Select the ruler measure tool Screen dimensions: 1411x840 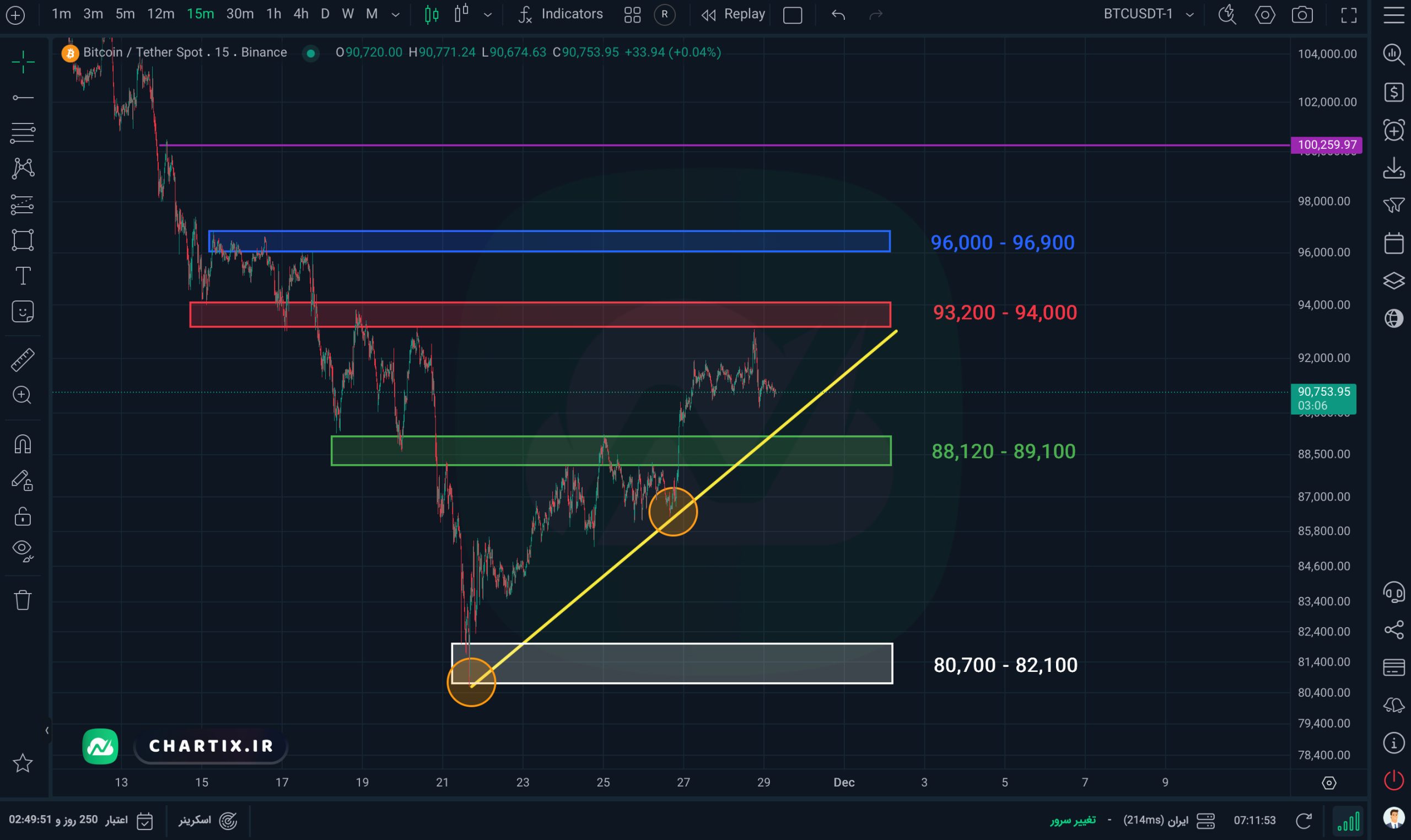click(23, 360)
